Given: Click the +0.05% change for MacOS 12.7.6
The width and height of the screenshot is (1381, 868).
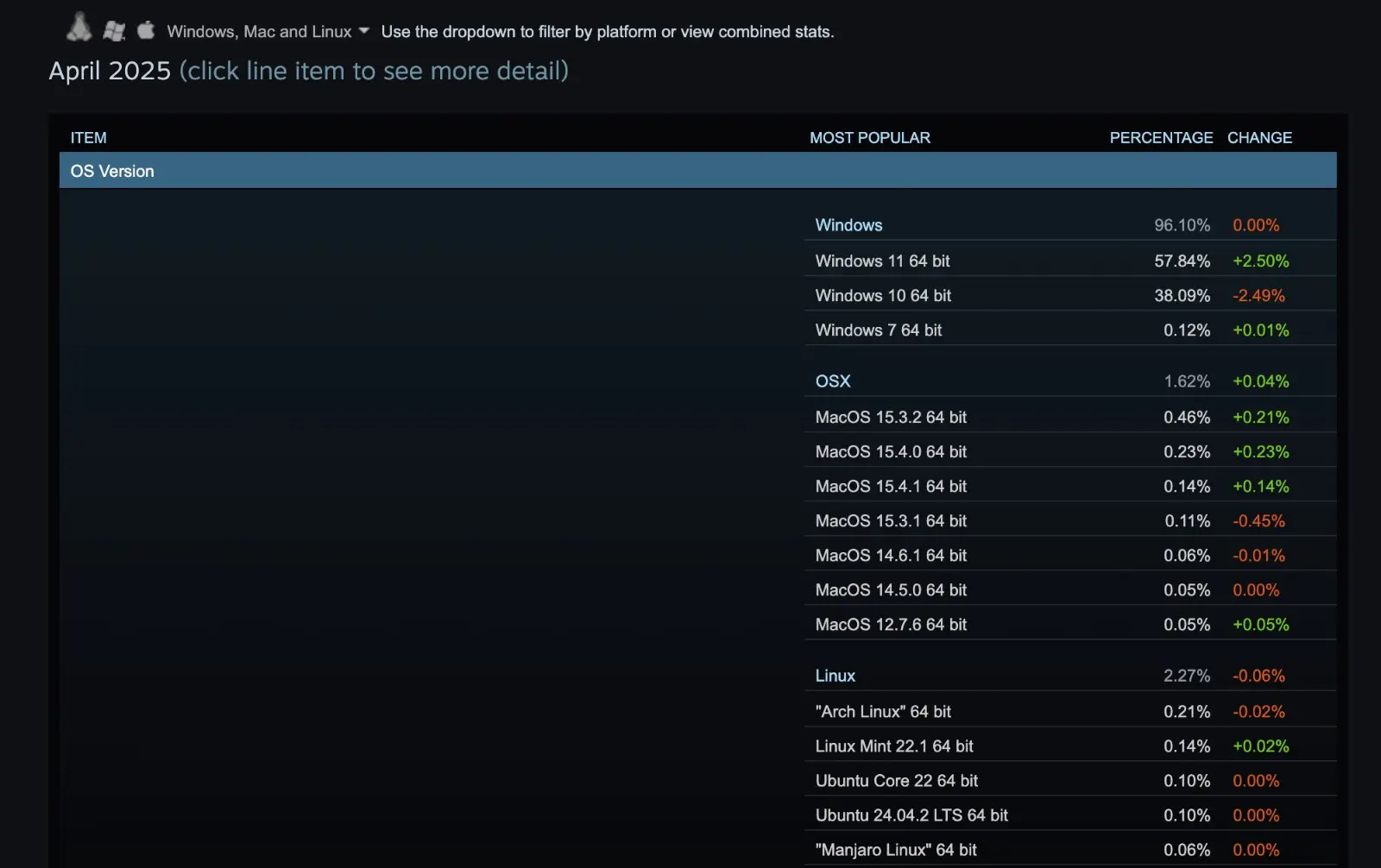Looking at the screenshot, I should pos(1261,624).
